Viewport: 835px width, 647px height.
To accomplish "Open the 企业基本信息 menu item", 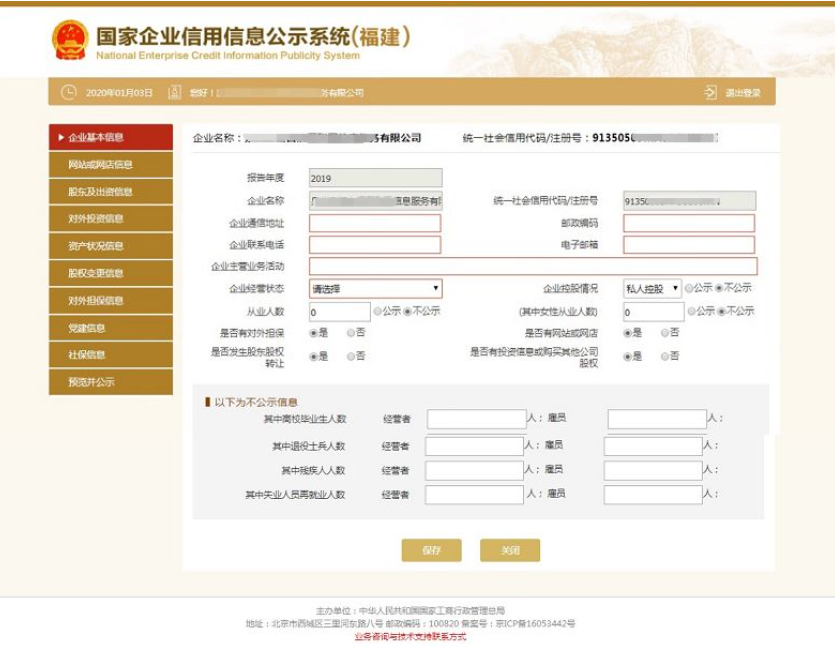I will pos(111,137).
